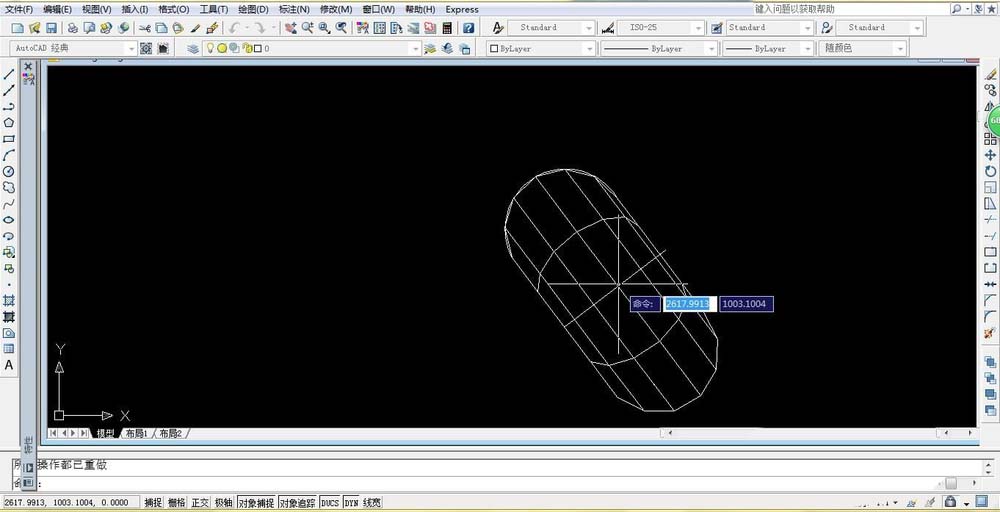Click the clean screen icon in status bar
Screen dimensions: 1000x512
pos(982,502)
